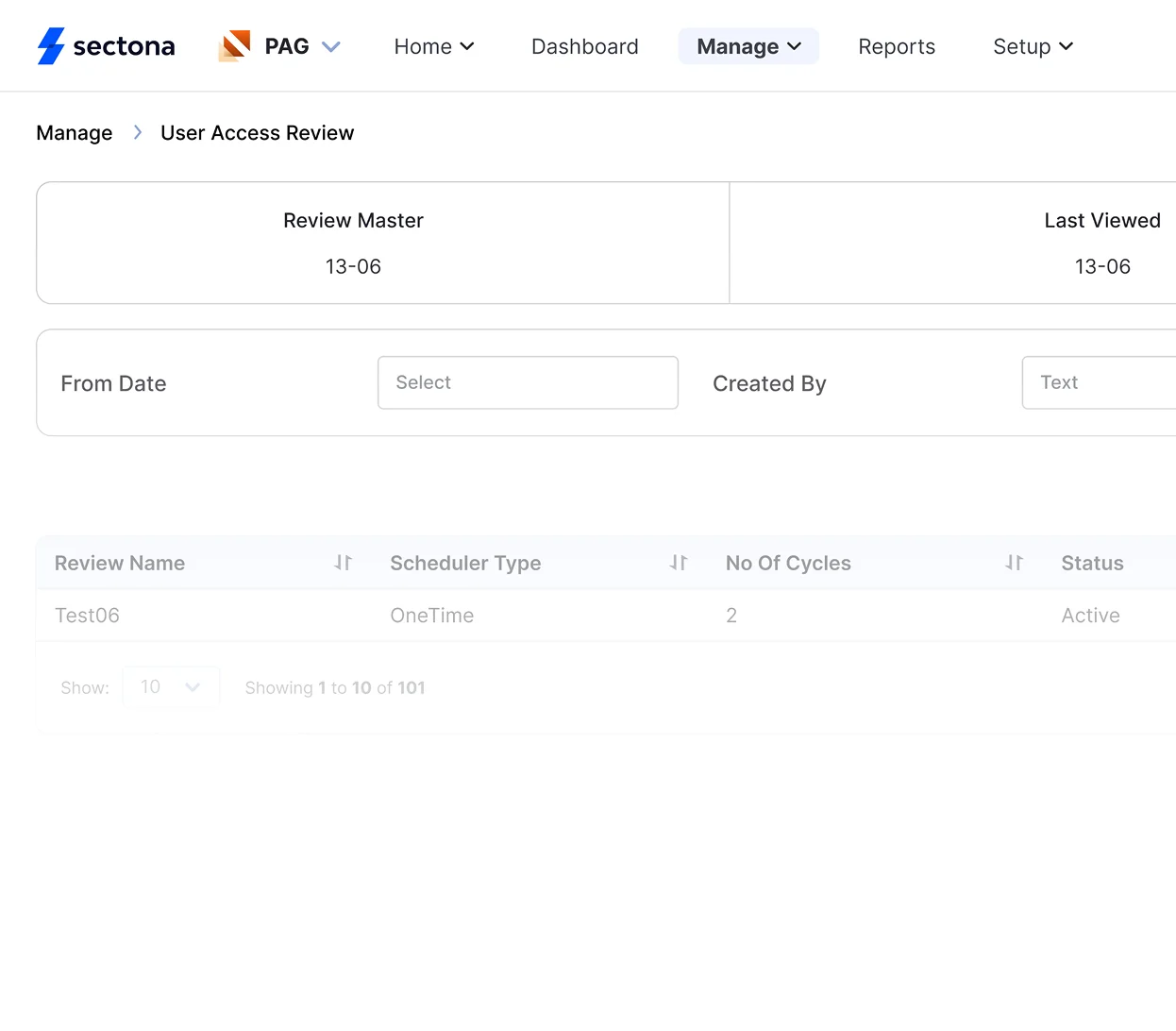Sort the Review Name column

(x=344, y=563)
